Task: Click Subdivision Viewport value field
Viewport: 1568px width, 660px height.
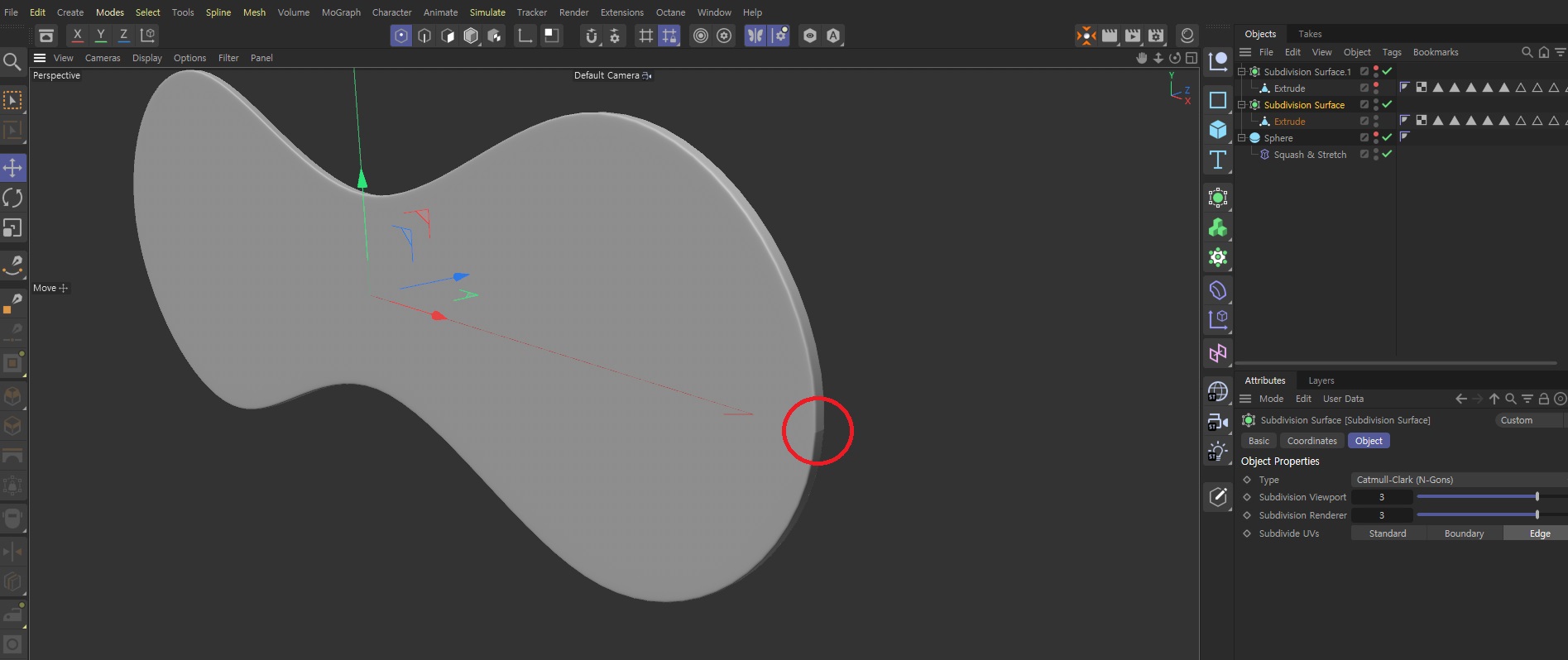Action: (1382, 497)
